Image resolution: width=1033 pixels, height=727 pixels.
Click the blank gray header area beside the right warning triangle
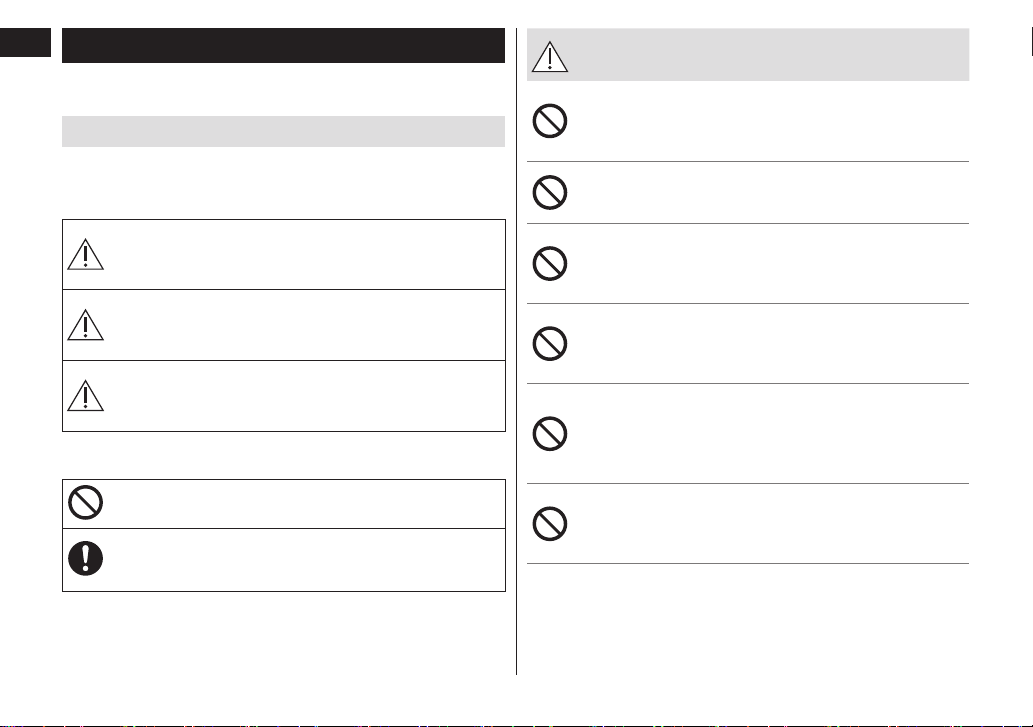pos(769,55)
